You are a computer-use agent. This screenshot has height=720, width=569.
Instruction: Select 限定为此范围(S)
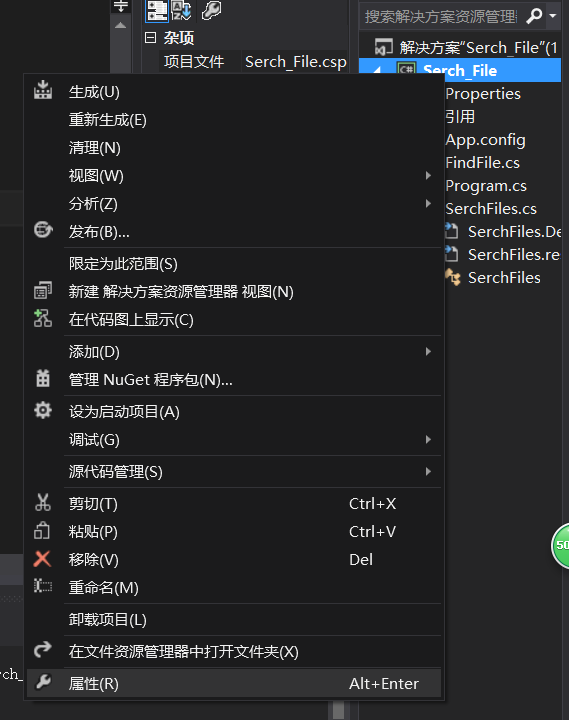coord(234,264)
